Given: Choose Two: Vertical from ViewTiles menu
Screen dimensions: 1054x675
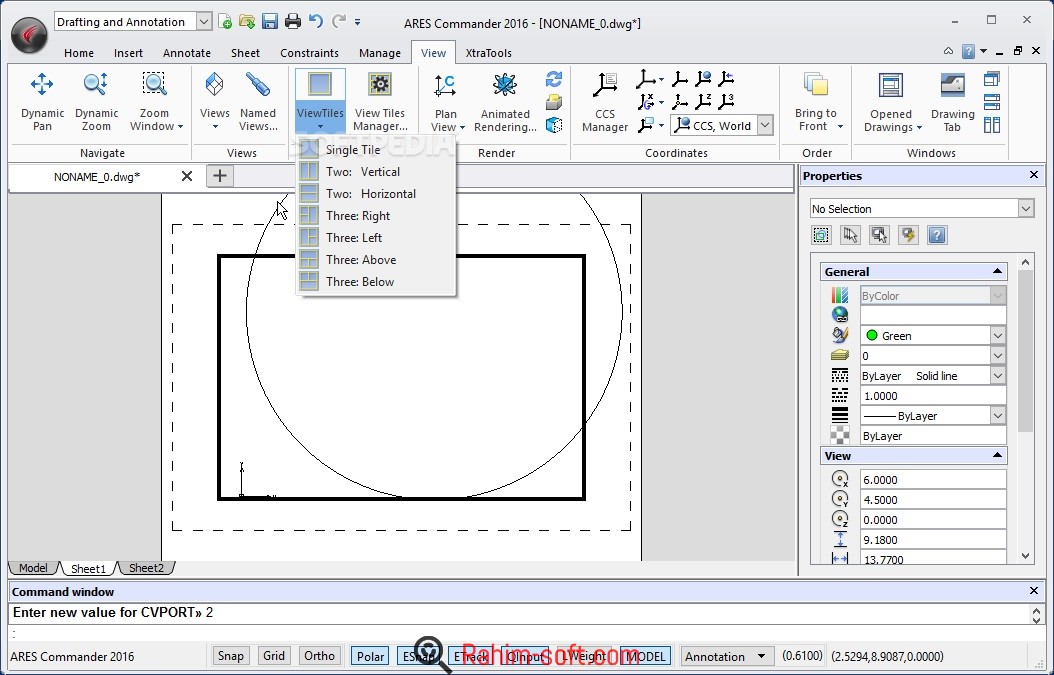Looking at the screenshot, I should pyautogui.click(x=362, y=172).
